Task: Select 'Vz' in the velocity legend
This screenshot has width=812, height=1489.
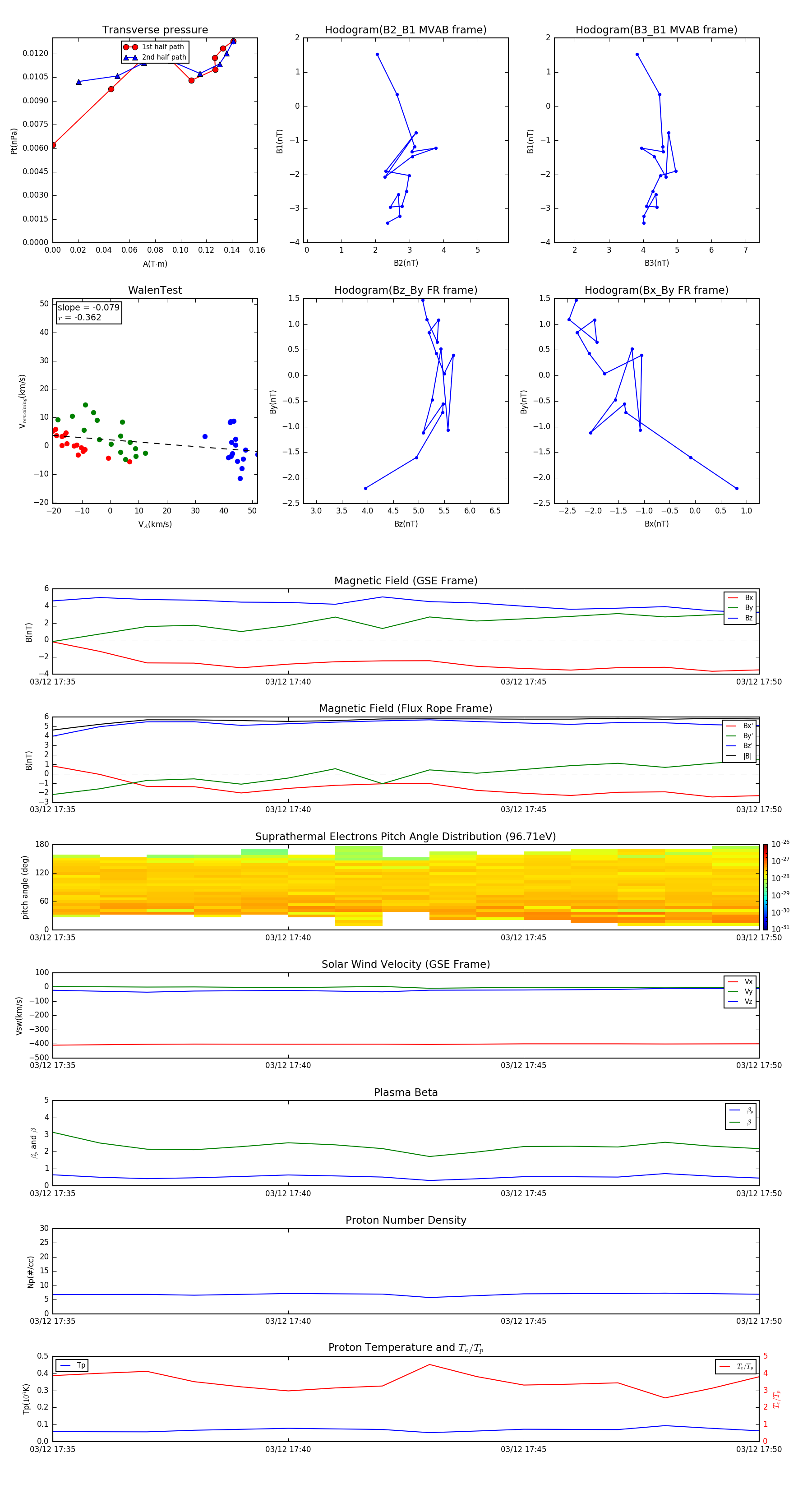Action: (740, 1001)
